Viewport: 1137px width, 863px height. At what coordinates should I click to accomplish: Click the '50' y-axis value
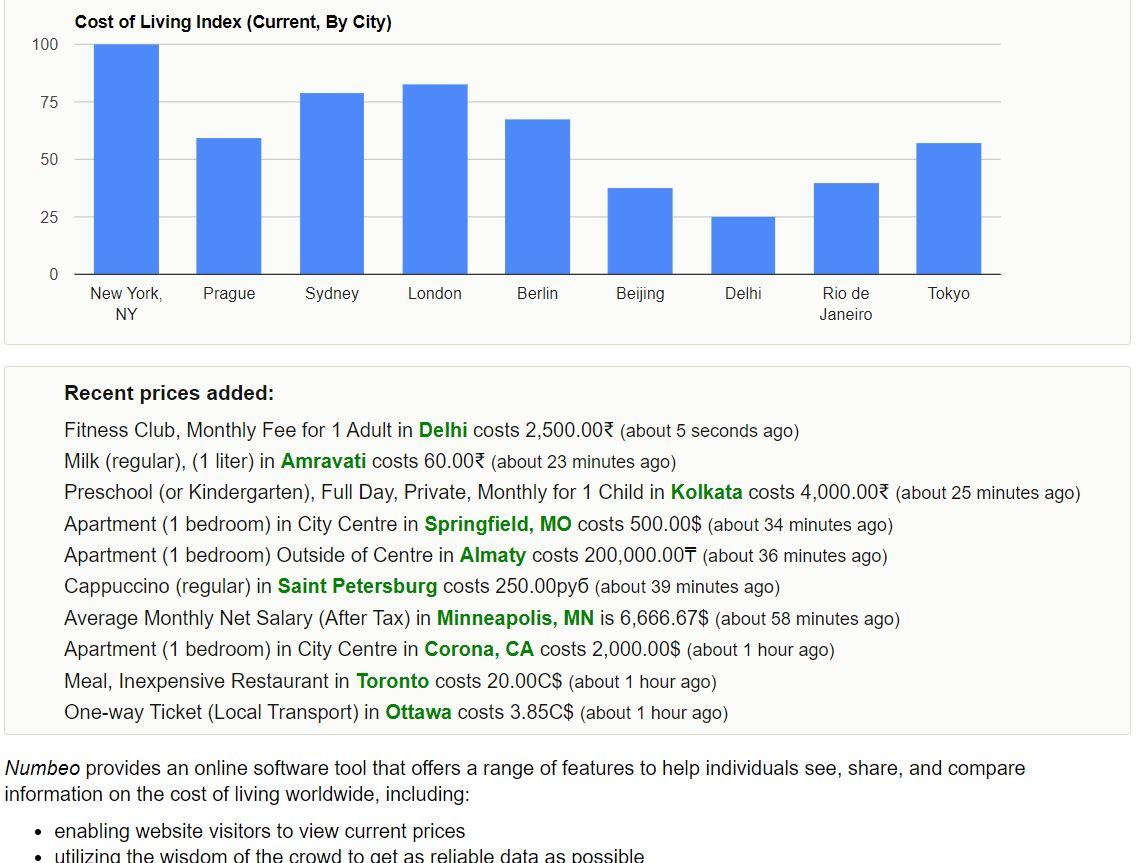click(x=49, y=160)
